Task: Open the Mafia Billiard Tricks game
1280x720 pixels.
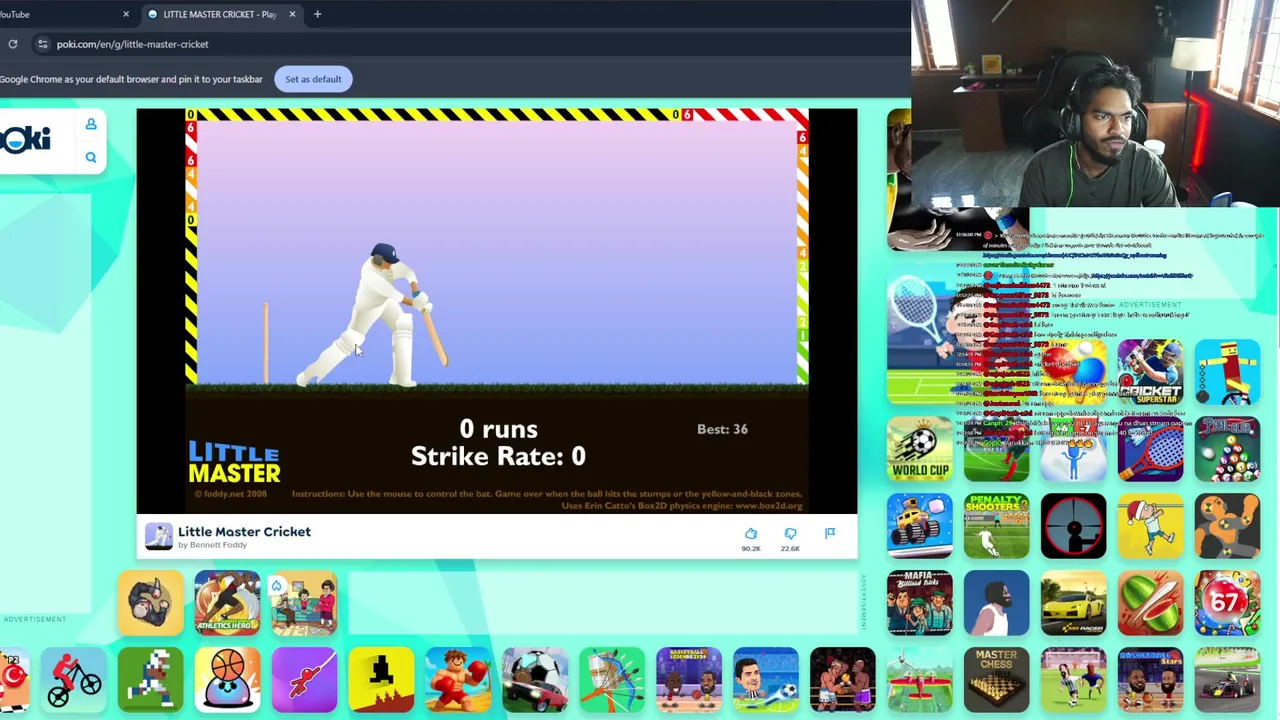Action: coord(920,603)
